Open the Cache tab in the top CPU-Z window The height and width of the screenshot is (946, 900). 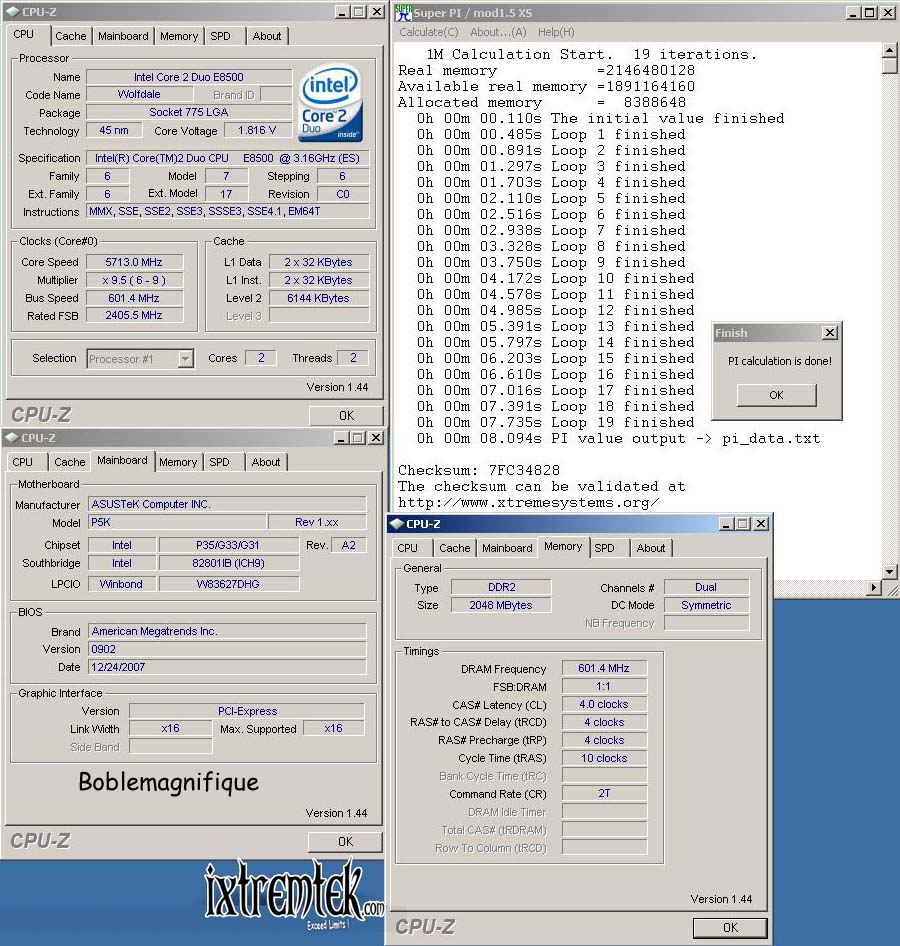(x=71, y=36)
